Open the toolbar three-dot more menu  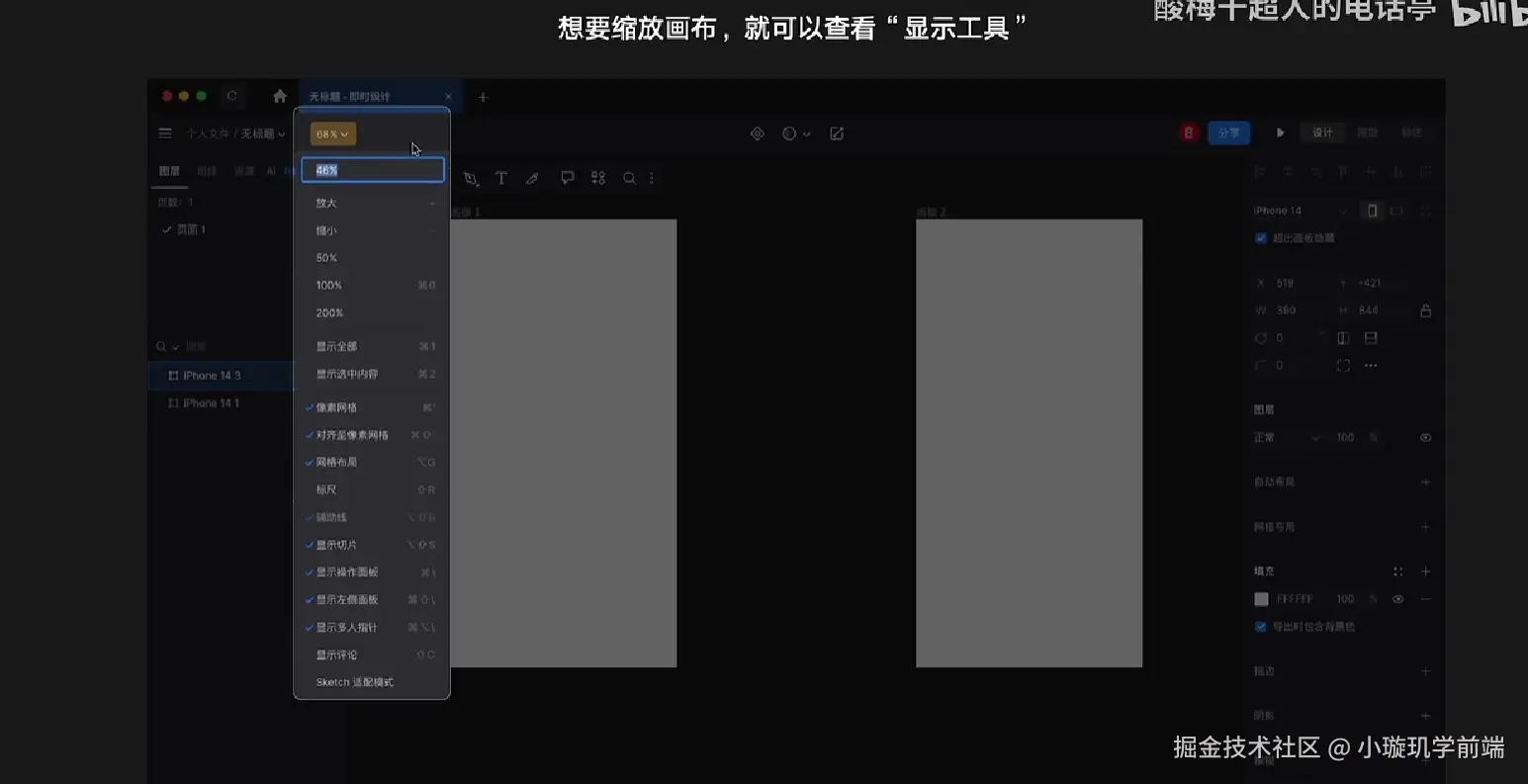click(x=652, y=178)
